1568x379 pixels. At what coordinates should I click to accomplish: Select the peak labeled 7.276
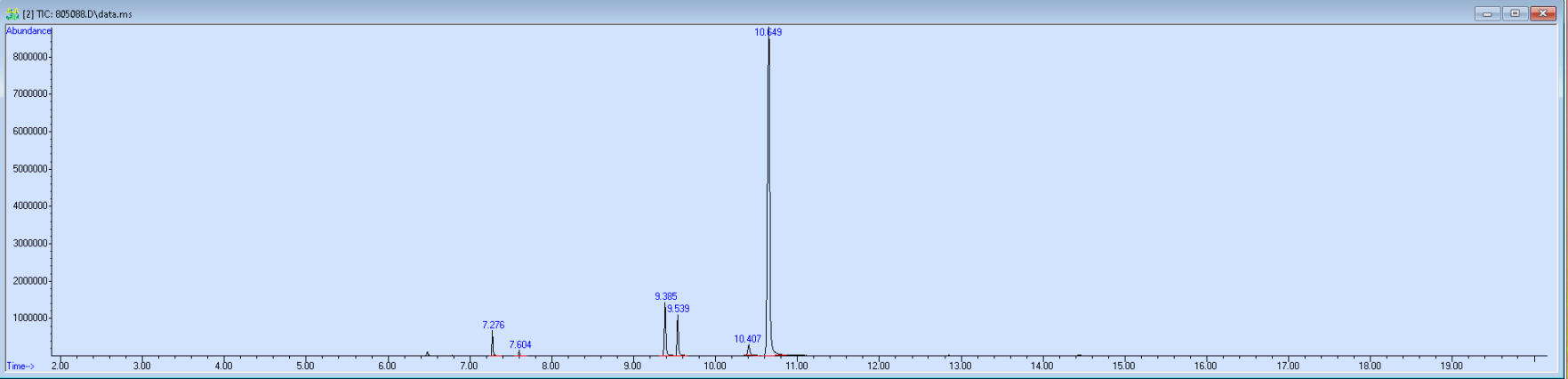tap(493, 325)
